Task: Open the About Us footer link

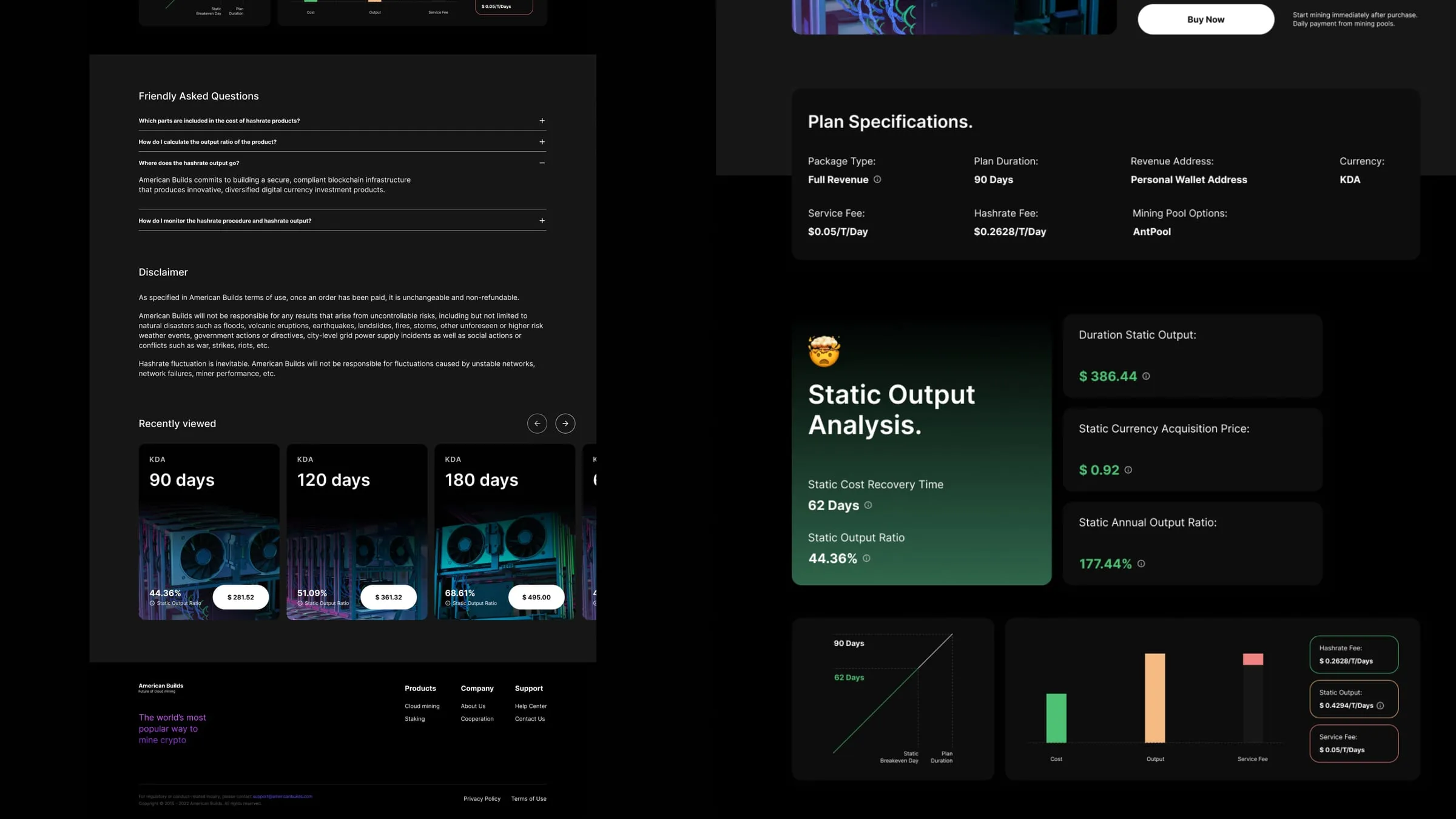Action: point(473,706)
